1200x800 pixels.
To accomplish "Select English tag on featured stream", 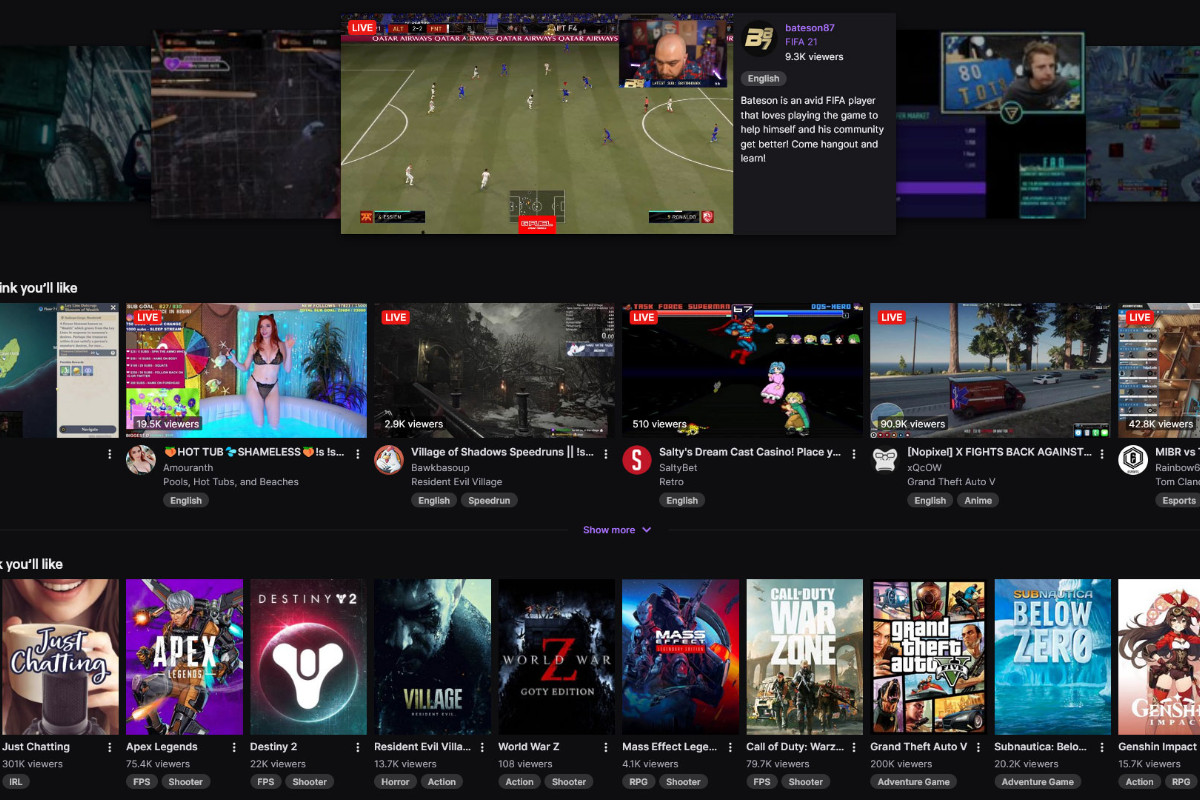I will coord(763,78).
